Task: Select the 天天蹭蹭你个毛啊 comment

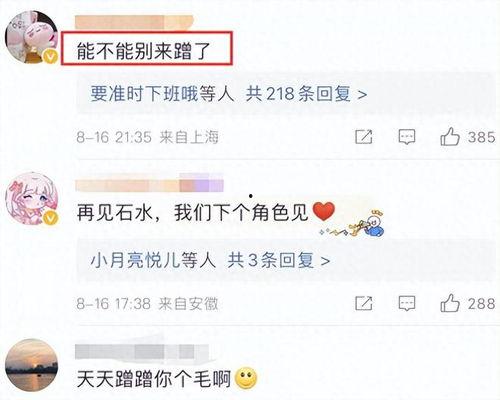Action: coord(154,379)
